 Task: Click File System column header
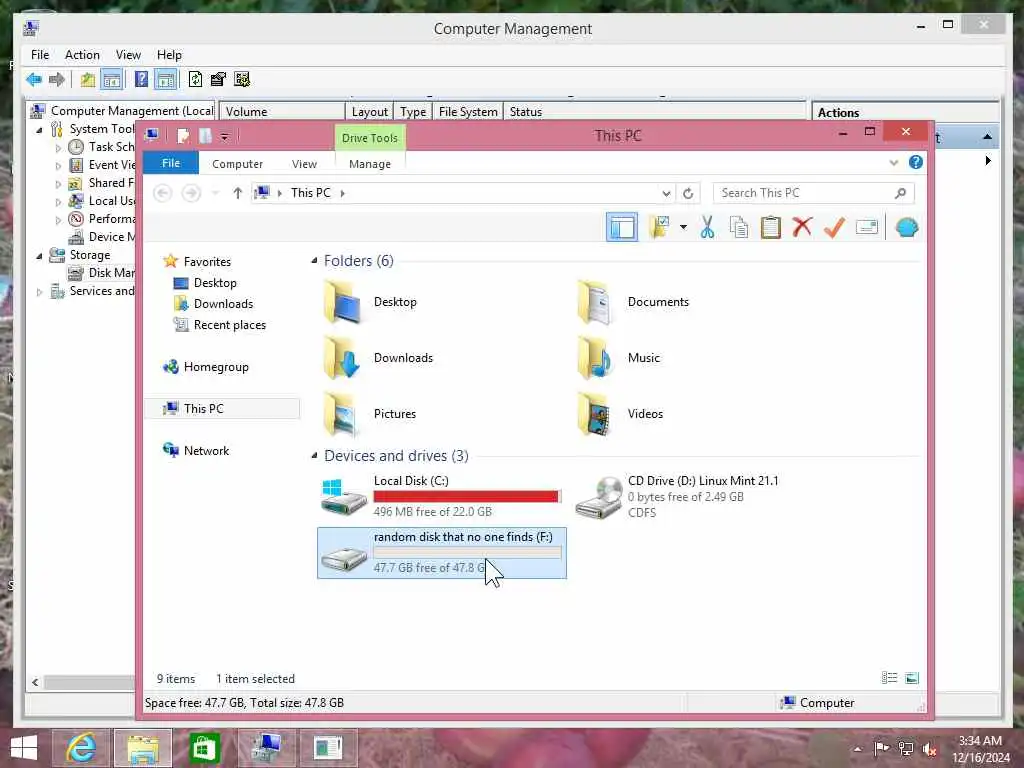point(468,112)
